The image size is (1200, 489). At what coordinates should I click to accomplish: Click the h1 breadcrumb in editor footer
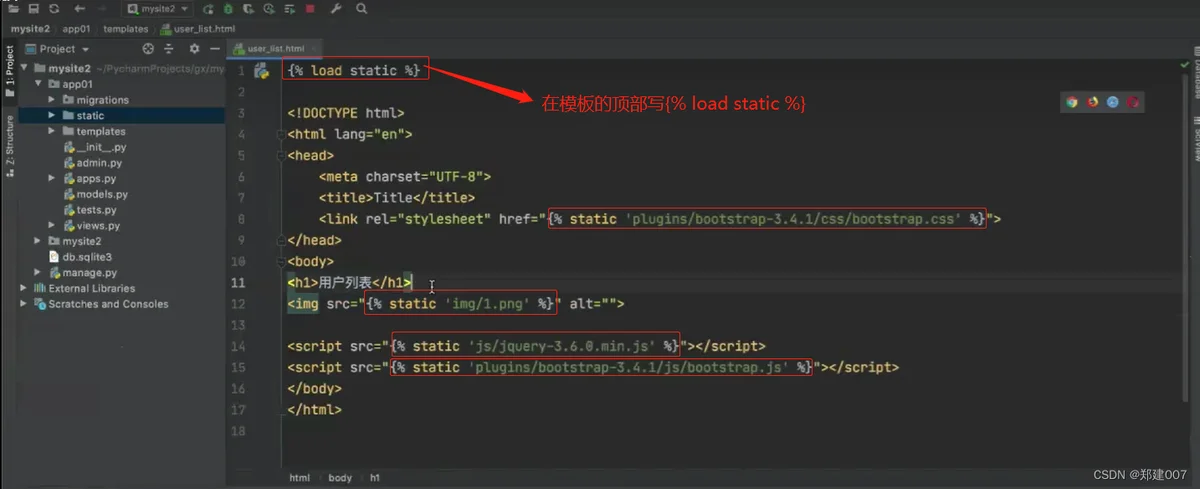tap(375, 478)
